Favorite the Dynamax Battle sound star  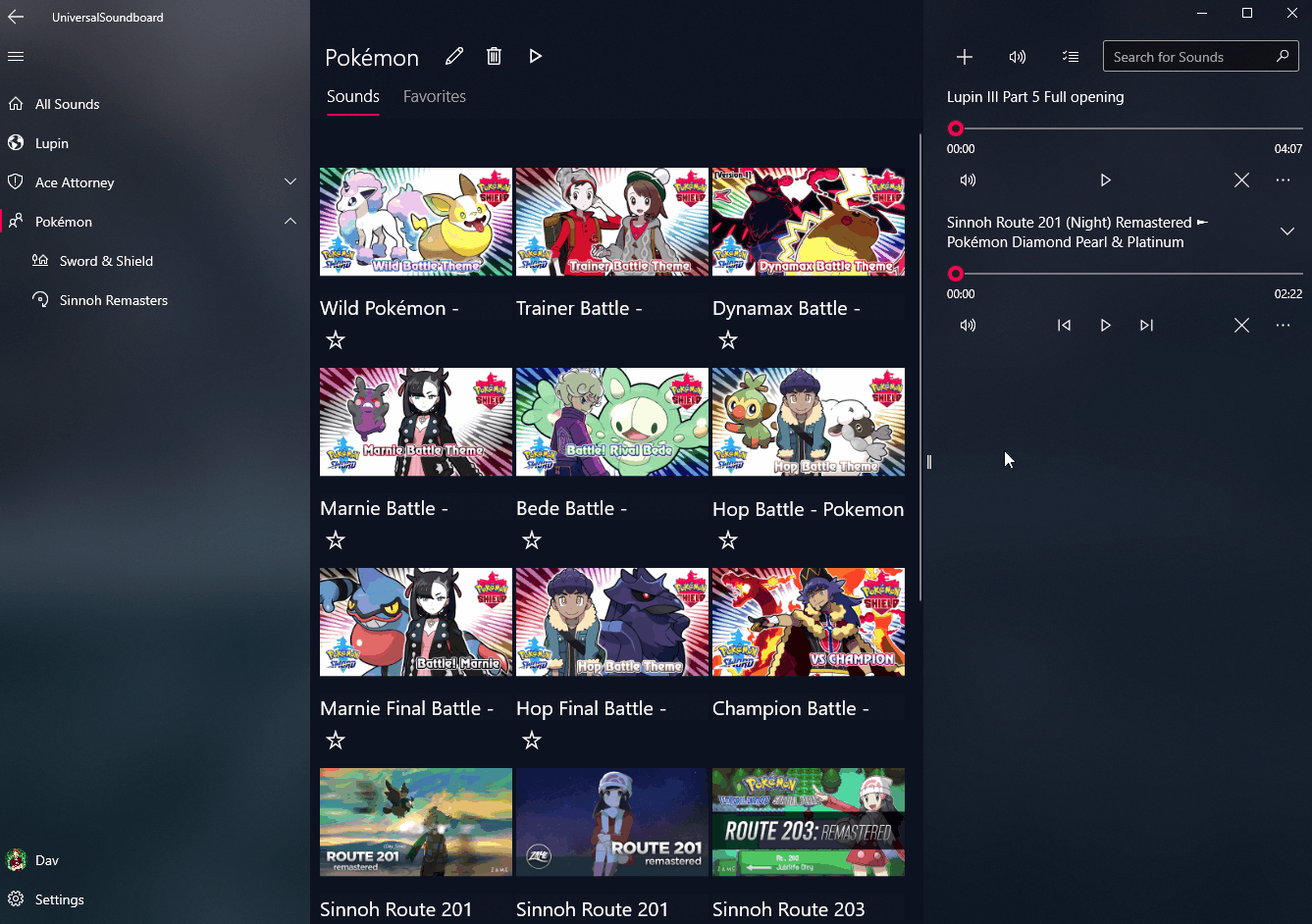click(728, 340)
